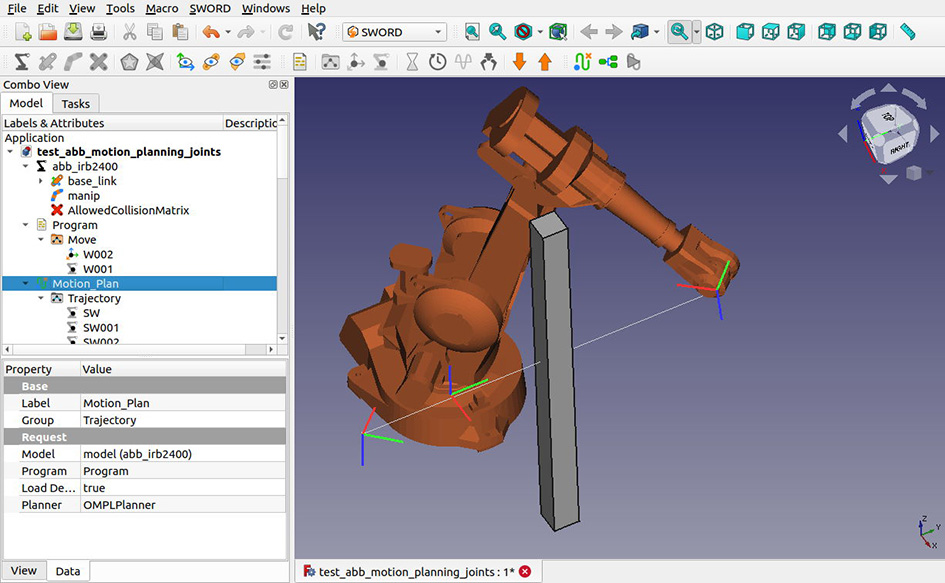The width and height of the screenshot is (945, 583).
Task: Open the SWORD workbench selector dropdown
Action: 394,31
